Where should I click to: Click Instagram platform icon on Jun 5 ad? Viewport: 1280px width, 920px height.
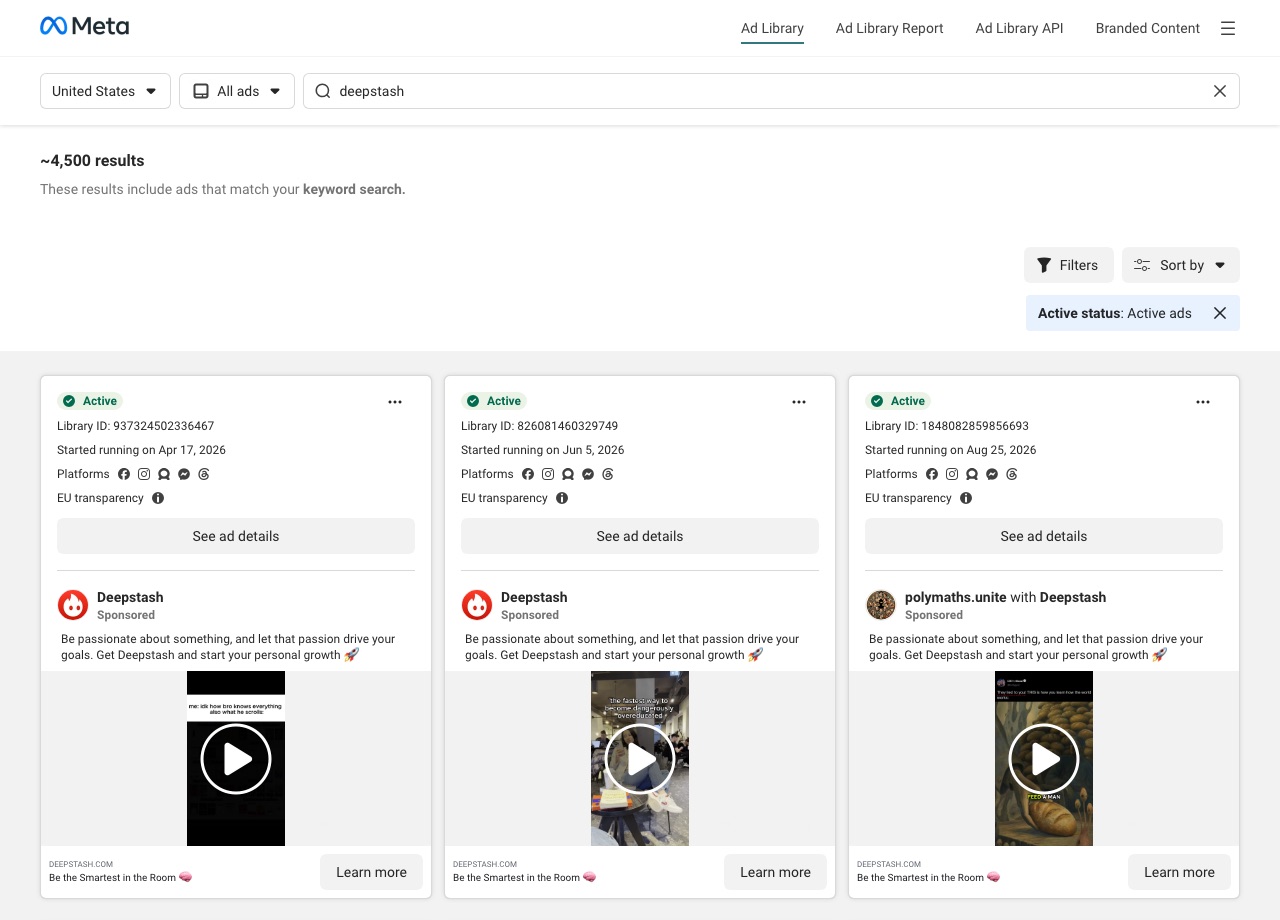pyautogui.click(x=548, y=474)
